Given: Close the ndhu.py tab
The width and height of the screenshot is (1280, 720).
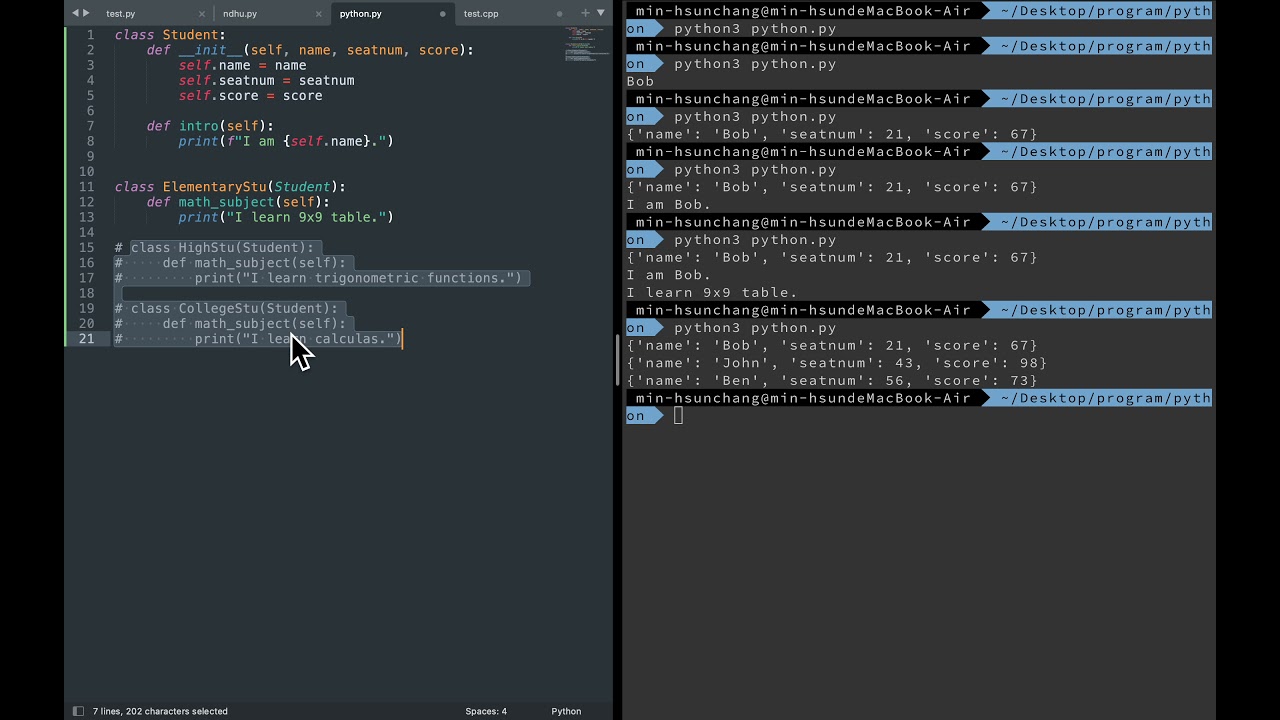Looking at the screenshot, I should [x=319, y=14].
